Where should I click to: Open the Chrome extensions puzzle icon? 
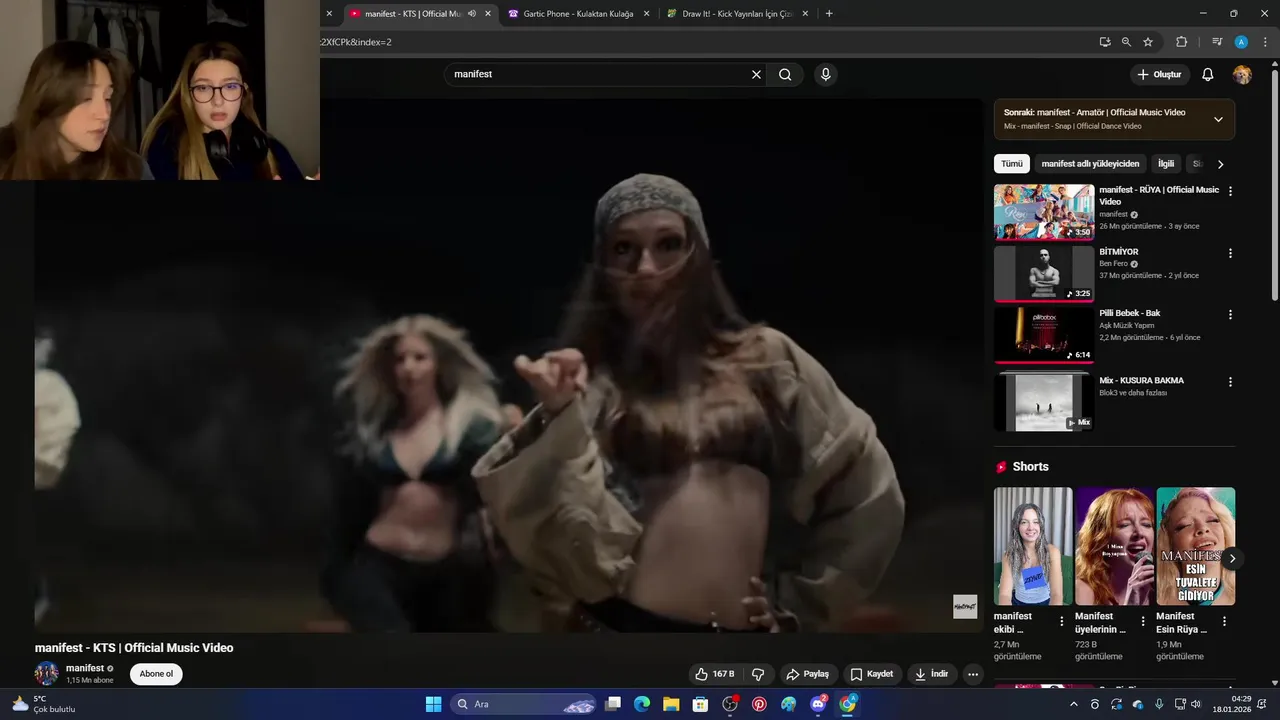1181,42
